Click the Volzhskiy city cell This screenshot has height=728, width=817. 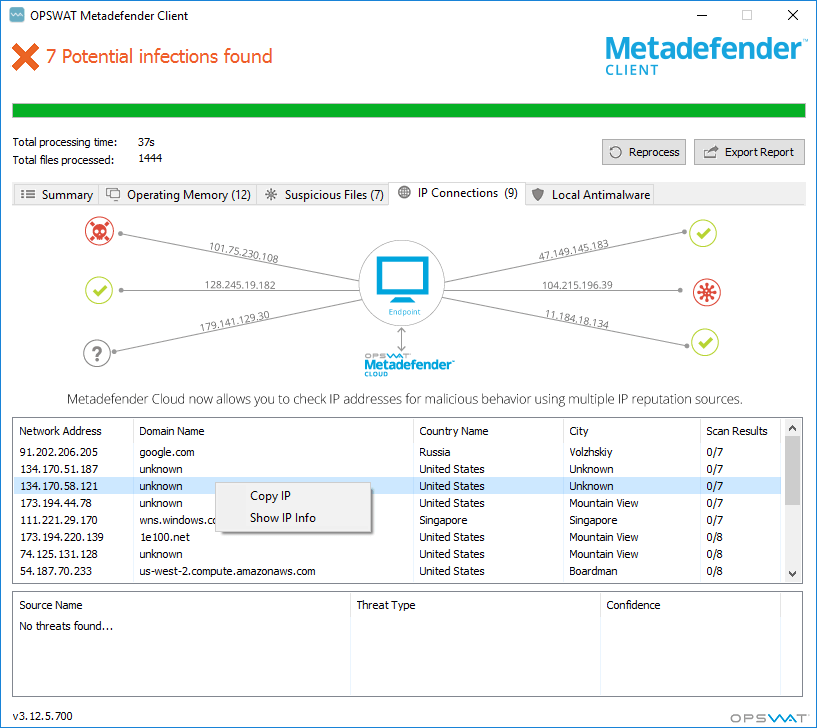(590, 452)
